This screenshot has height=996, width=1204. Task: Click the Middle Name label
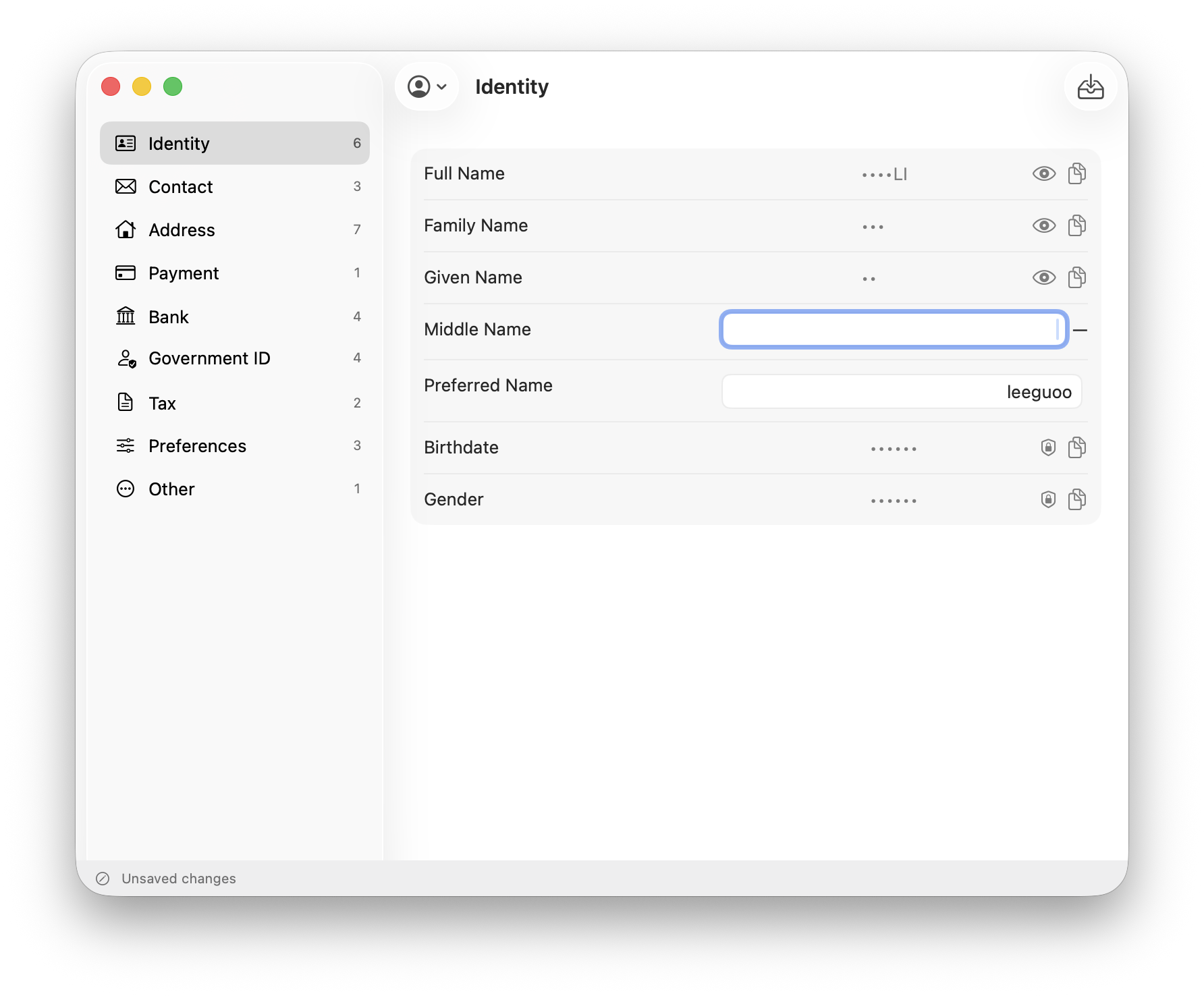point(477,329)
